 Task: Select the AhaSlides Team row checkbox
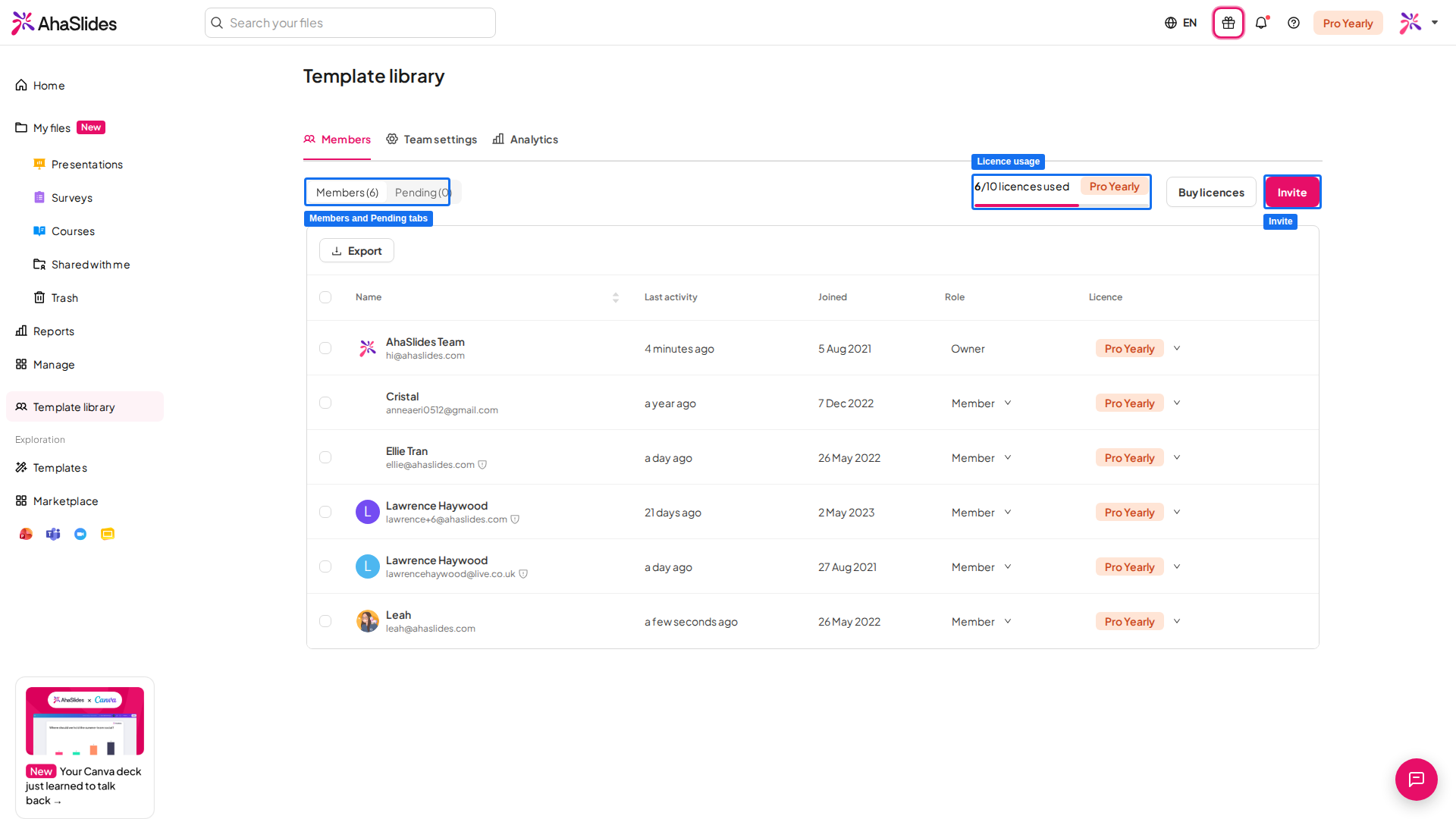325,348
